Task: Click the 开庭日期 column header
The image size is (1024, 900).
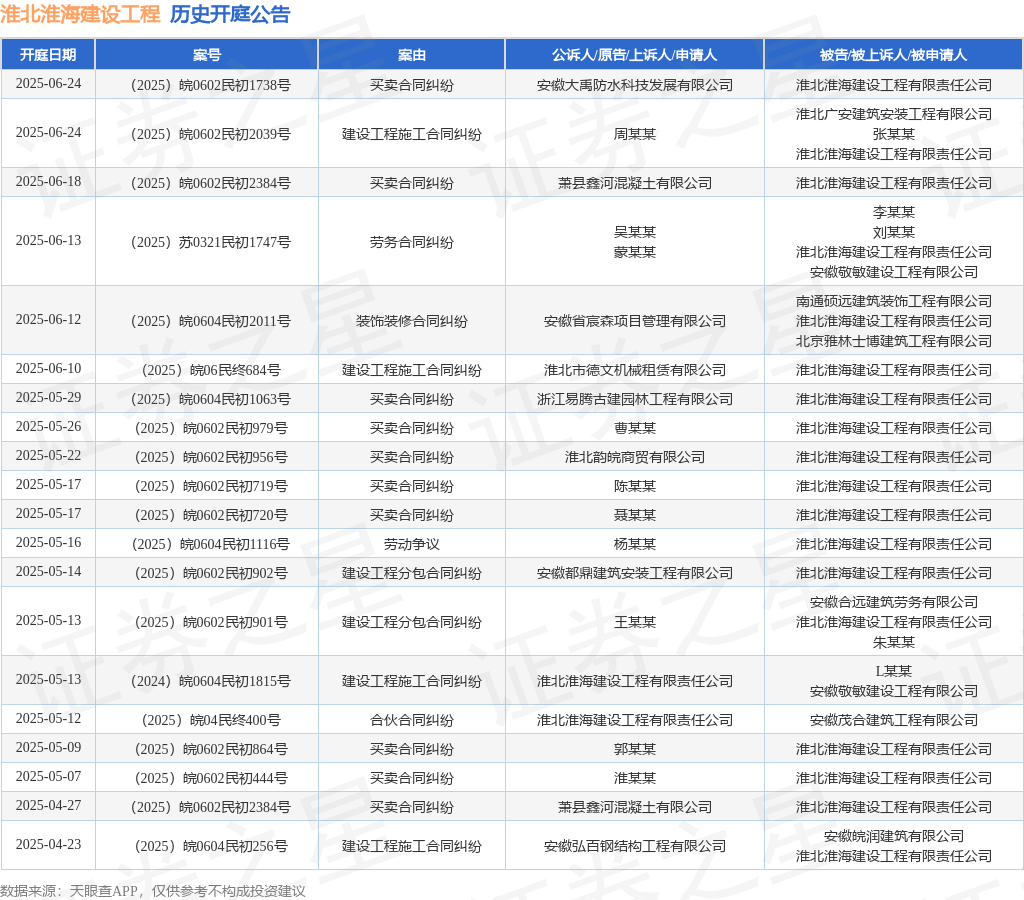Action: click(x=48, y=55)
